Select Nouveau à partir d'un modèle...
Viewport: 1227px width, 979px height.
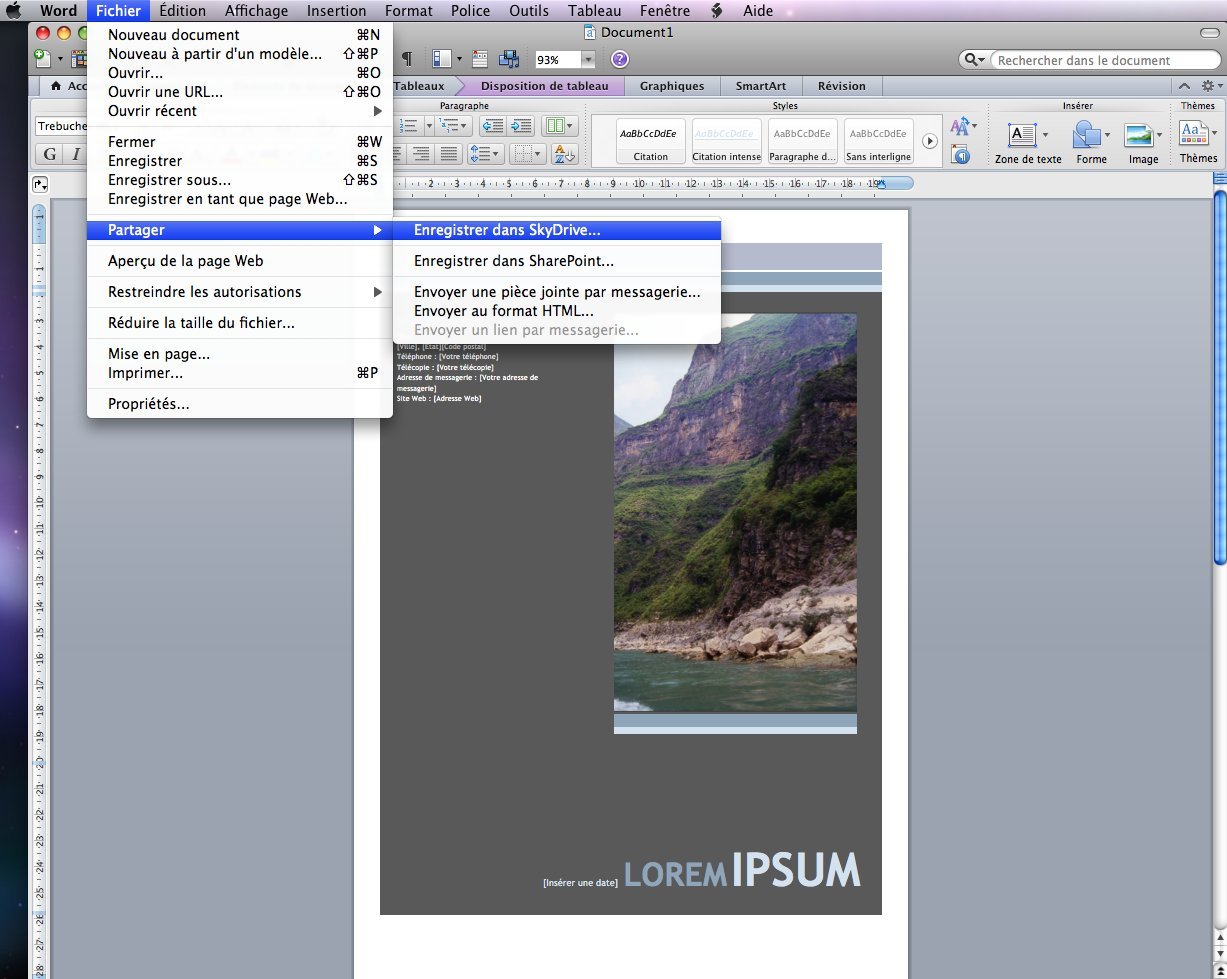(x=240, y=54)
